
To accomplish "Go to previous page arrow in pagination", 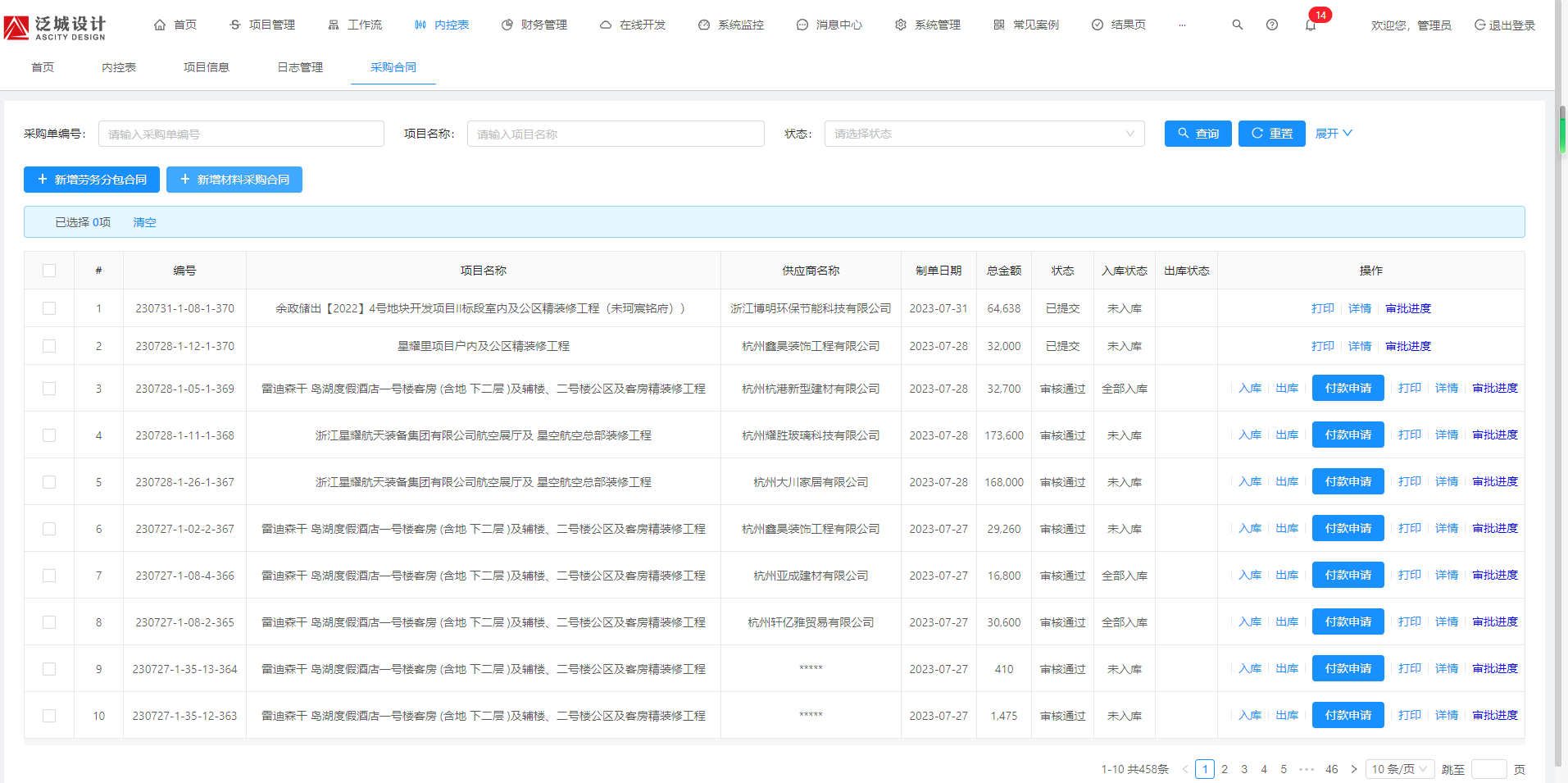I will pyautogui.click(x=1184, y=769).
